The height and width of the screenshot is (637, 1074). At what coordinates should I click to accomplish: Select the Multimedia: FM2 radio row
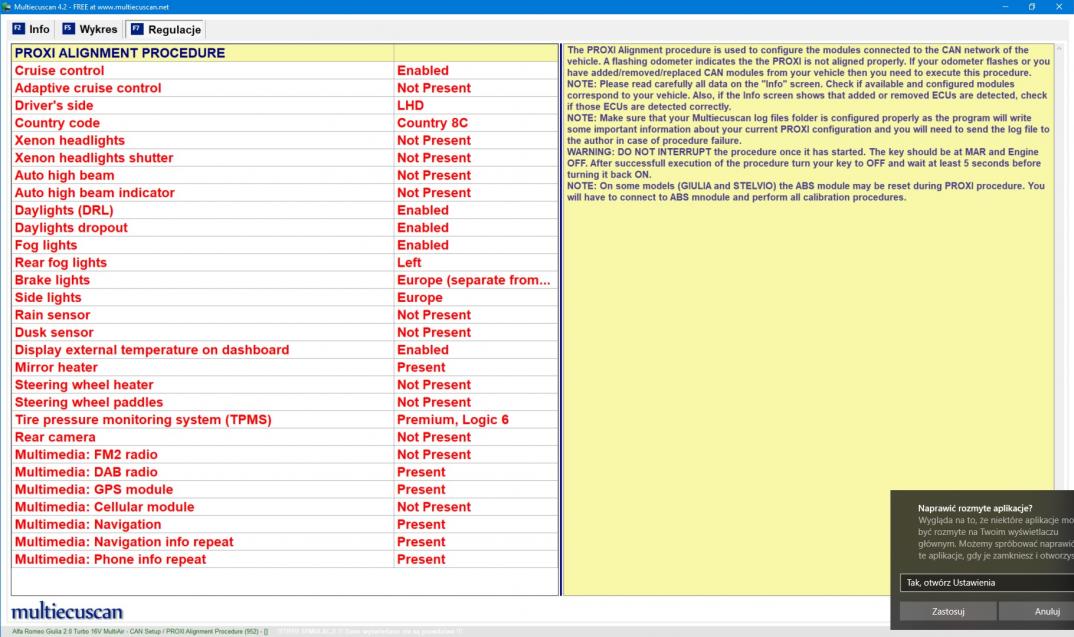click(x=285, y=455)
